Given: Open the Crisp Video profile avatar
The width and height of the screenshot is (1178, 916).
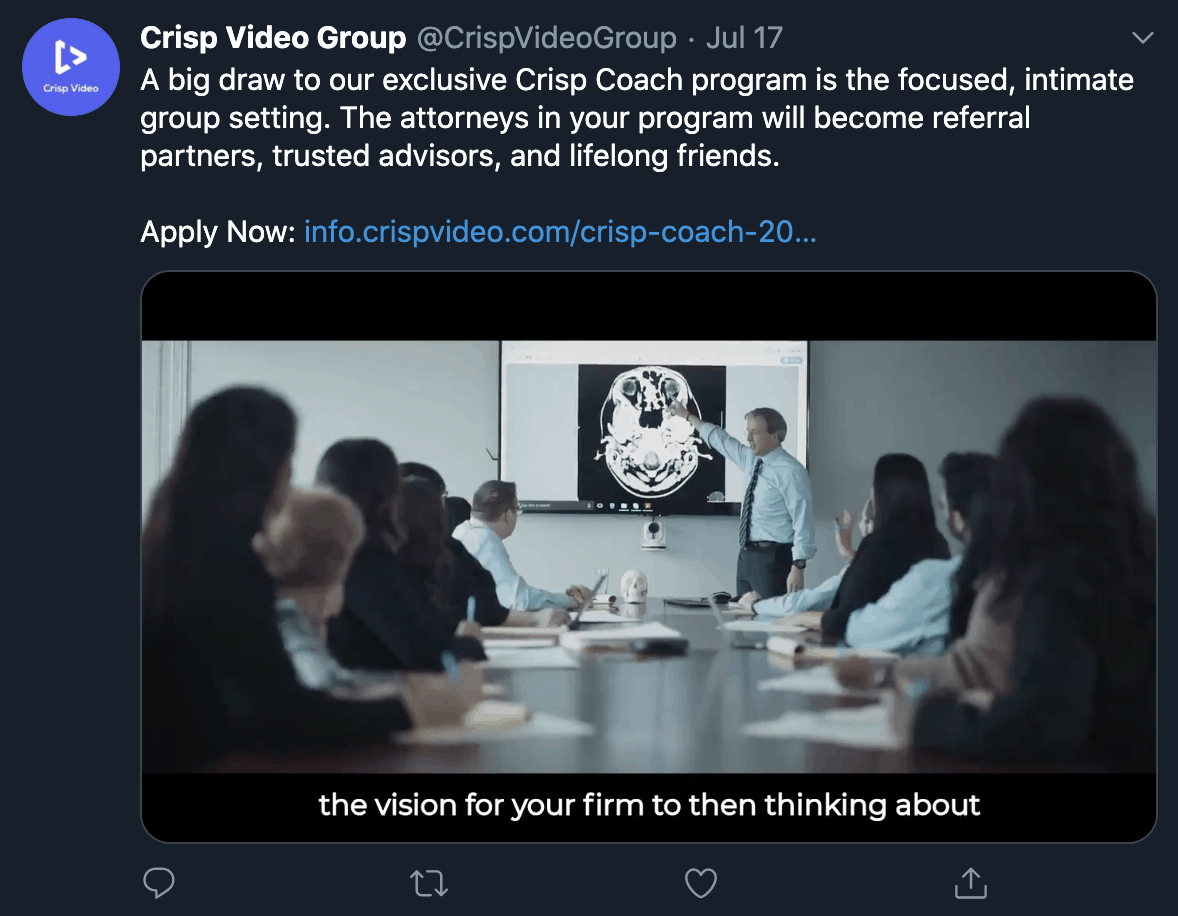Looking at the screenshot, I should tap(71, 65).
